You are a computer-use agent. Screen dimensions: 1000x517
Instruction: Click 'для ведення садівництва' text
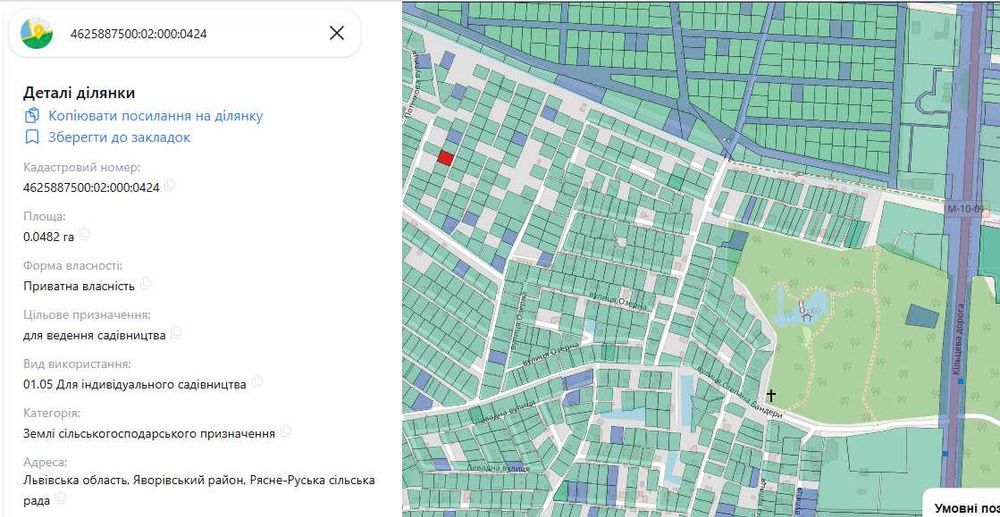(94, 335)
